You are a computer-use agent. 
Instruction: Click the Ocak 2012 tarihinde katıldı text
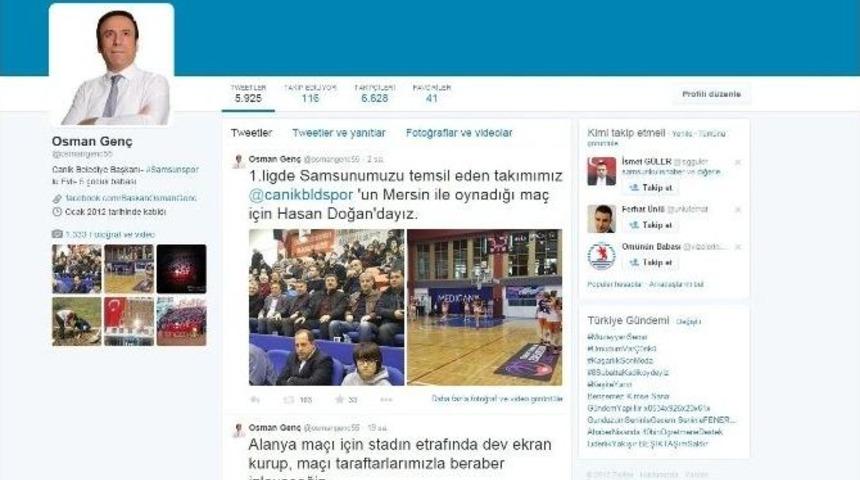pos(115,212)
